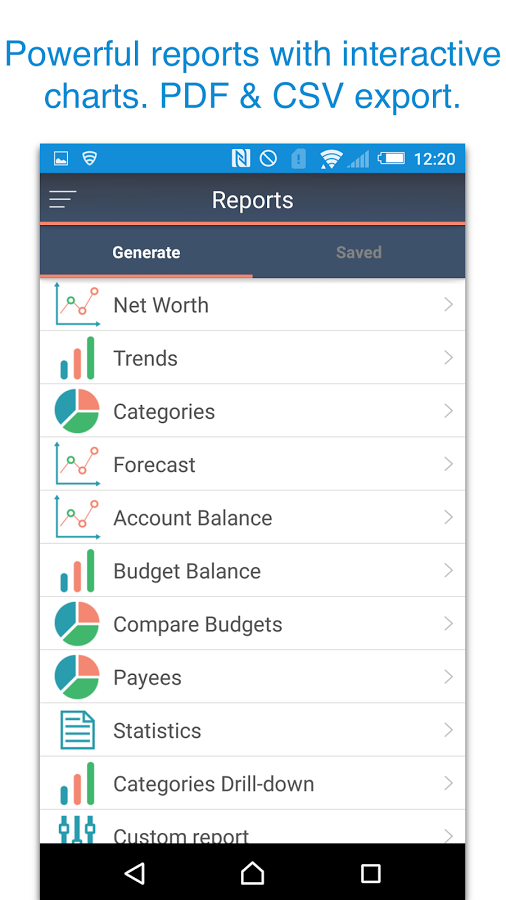This screenshot has height=900, width=506.
Task: Tap the Statistics document icon
Action: click(x=77, y=730)
